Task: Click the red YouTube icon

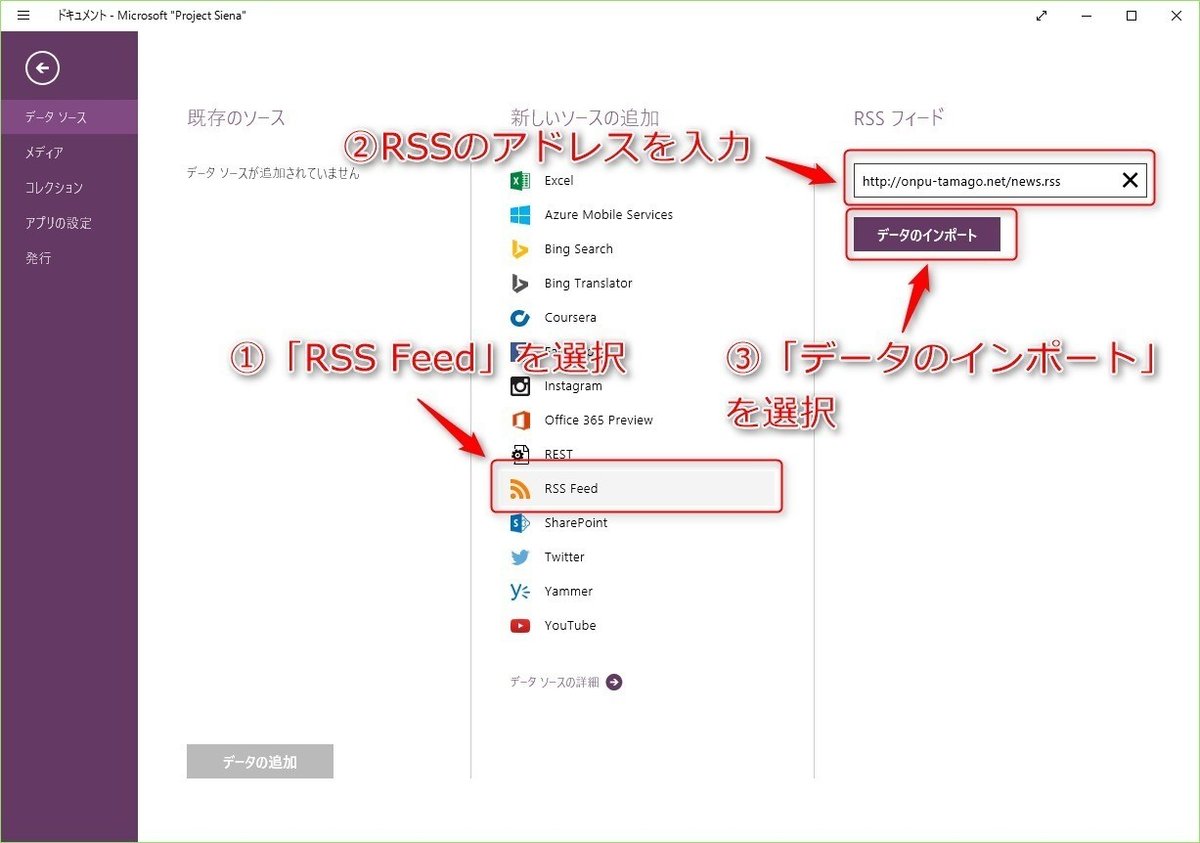Action: tap(520, 625)
